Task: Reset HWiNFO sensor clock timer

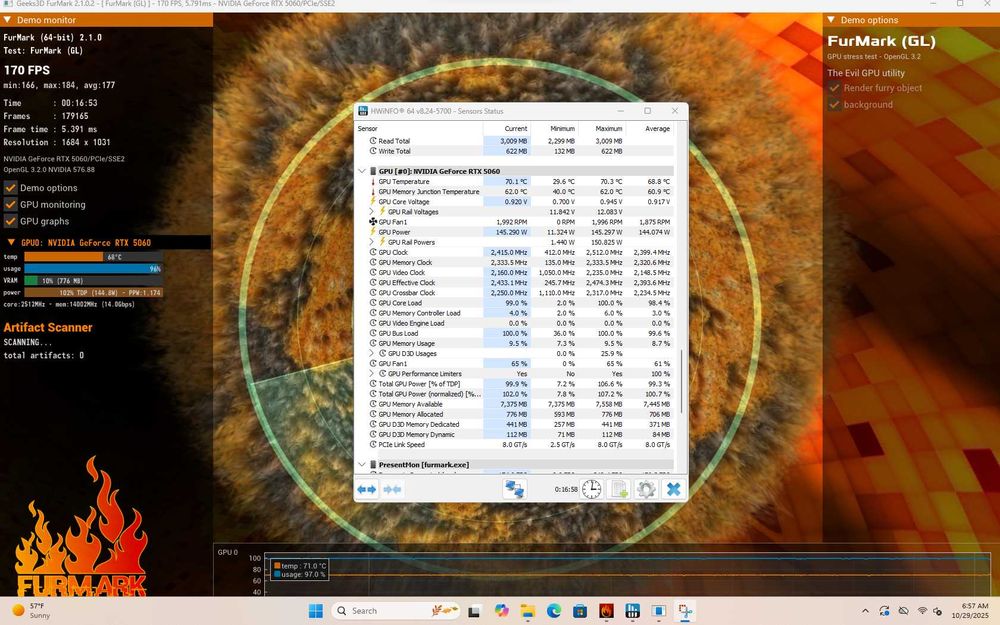Action: click(x=591, y=489)
